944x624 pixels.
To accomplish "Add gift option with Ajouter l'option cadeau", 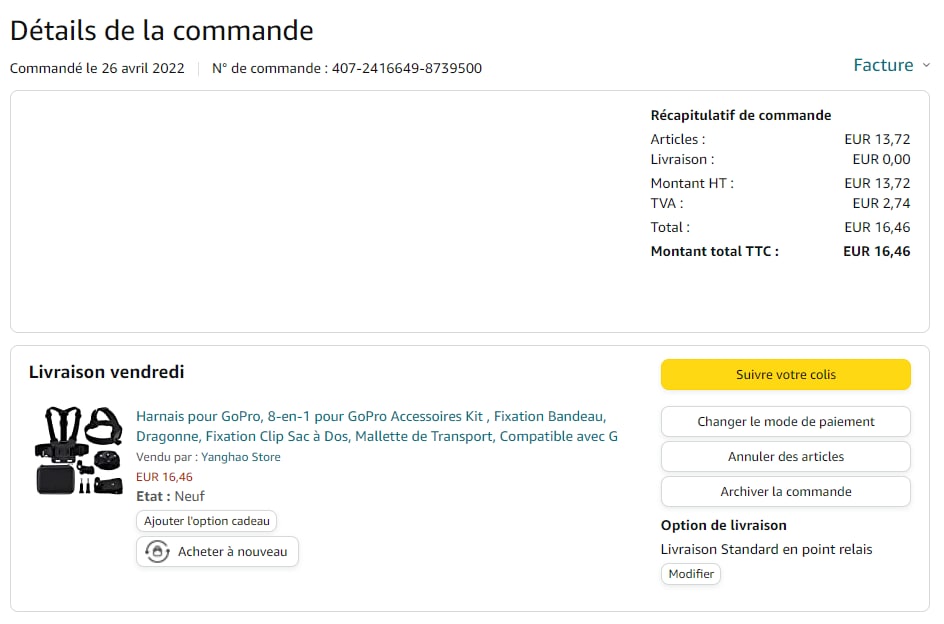I will 206,521.
